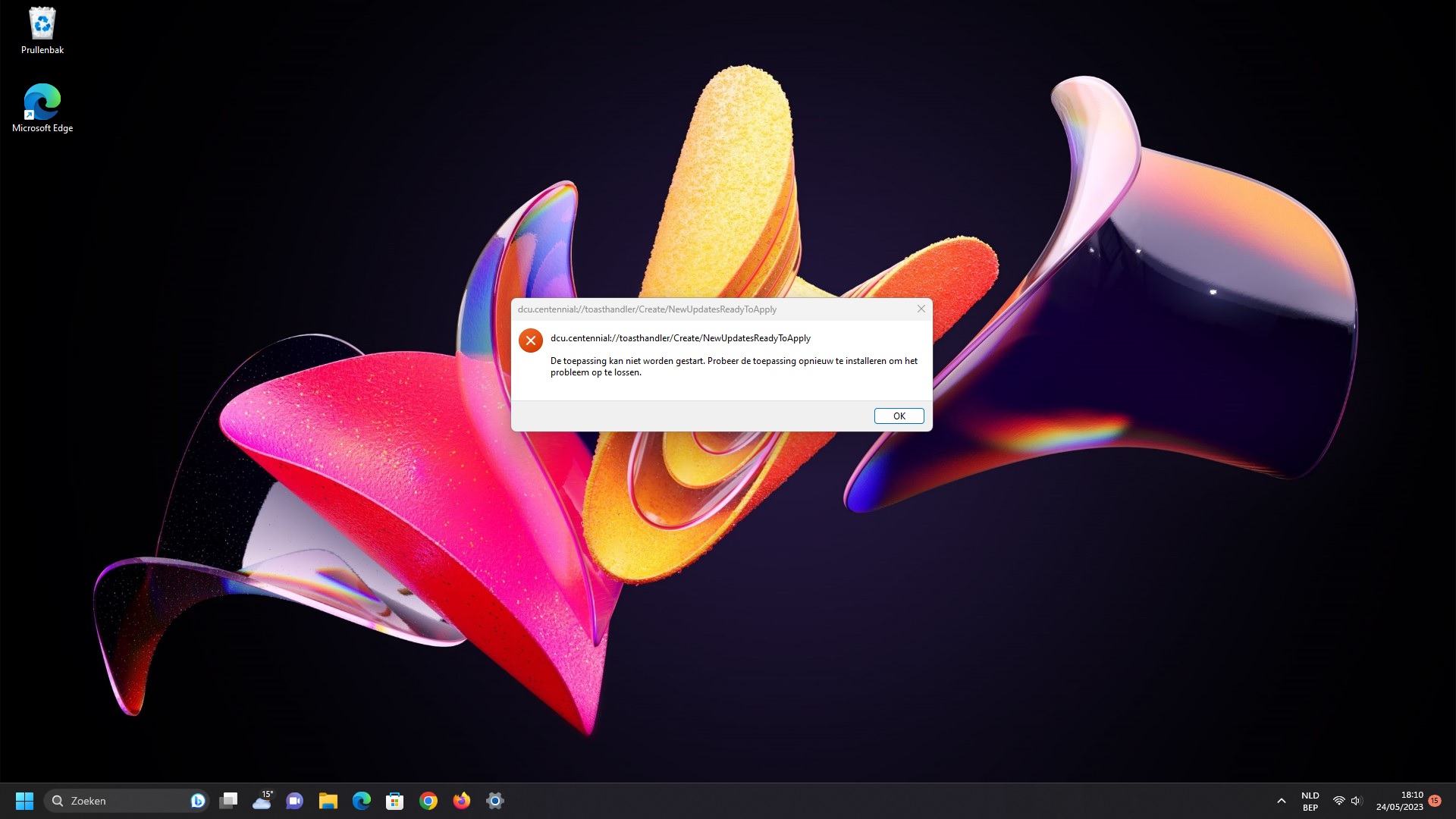The width and height of the screenshot is (1456, 819).
Task: Open Microsoft Edge from the desktop shortcut
Action: [x=42, y=101]
